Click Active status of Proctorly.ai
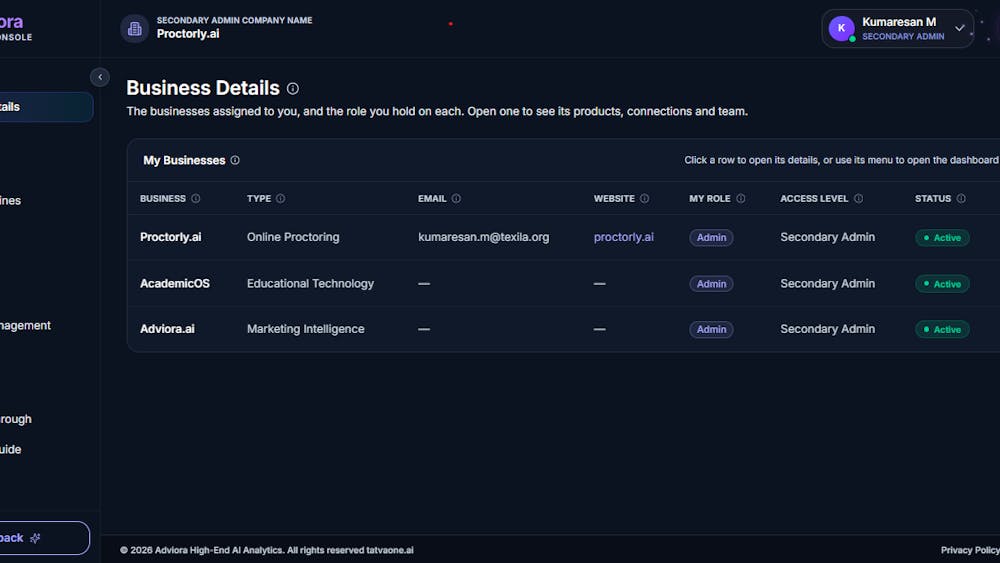This screenshot has height=563, width=1000. pos(942,237)
